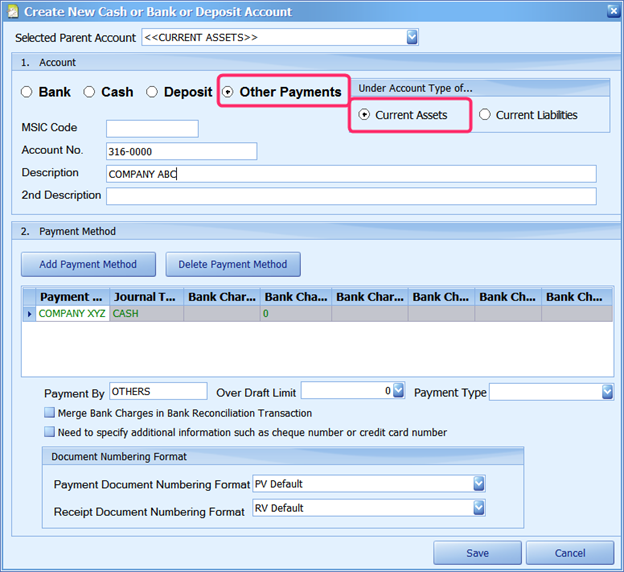Select the Deposit radio button

pos(152,92)
